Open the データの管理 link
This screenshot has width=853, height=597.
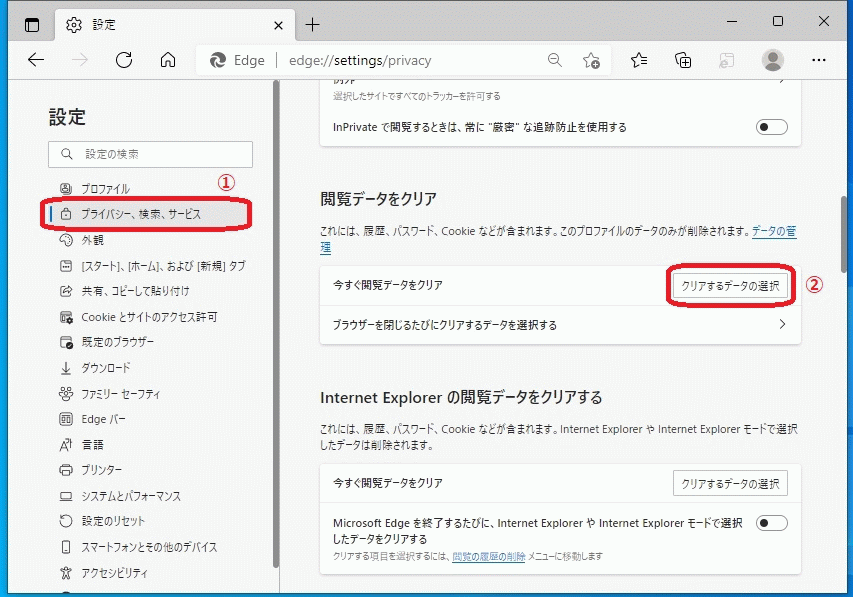point(774,231)
